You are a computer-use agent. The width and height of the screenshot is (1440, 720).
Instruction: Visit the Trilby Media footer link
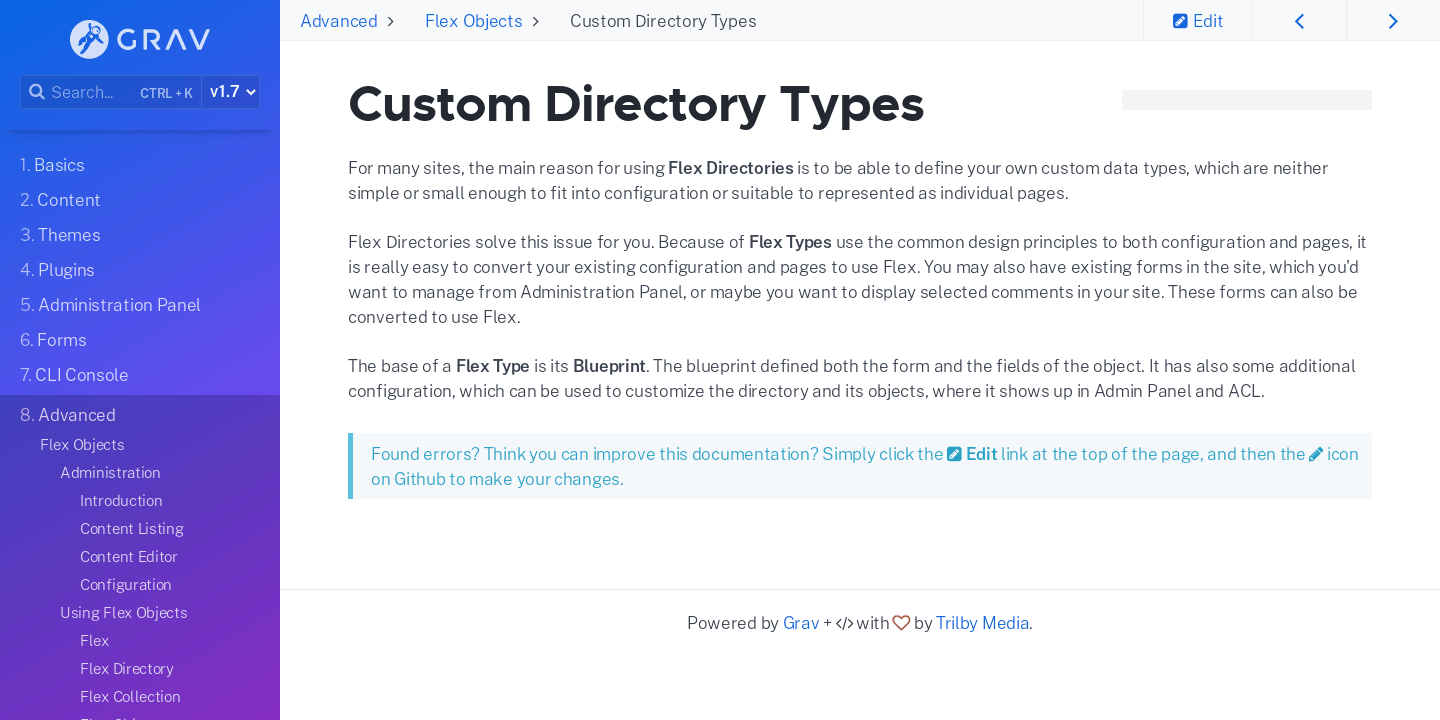tap(982, 622)
